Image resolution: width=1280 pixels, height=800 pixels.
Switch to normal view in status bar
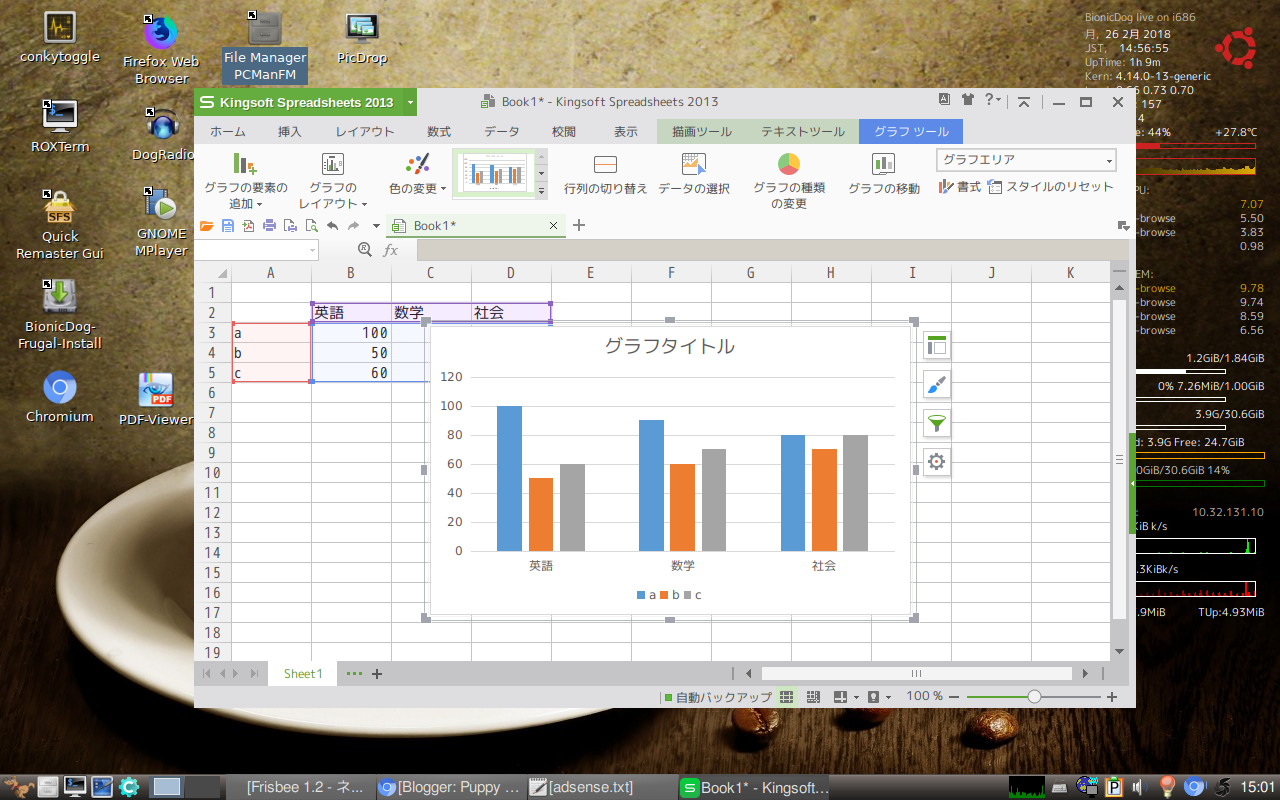pyautogui.click(x=786, y=696)
